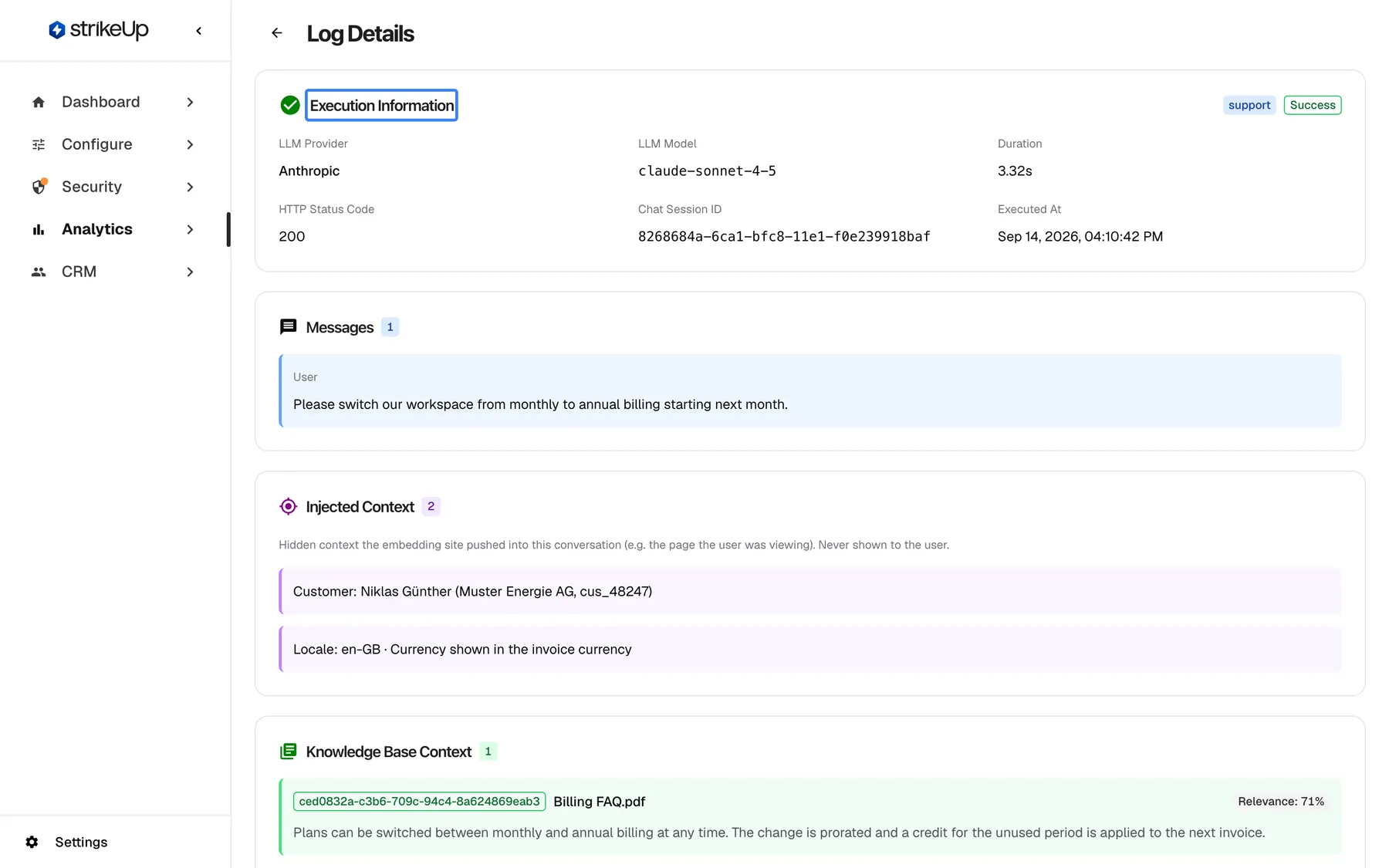Open the Dashboard menu item

(x=113, y=102)
